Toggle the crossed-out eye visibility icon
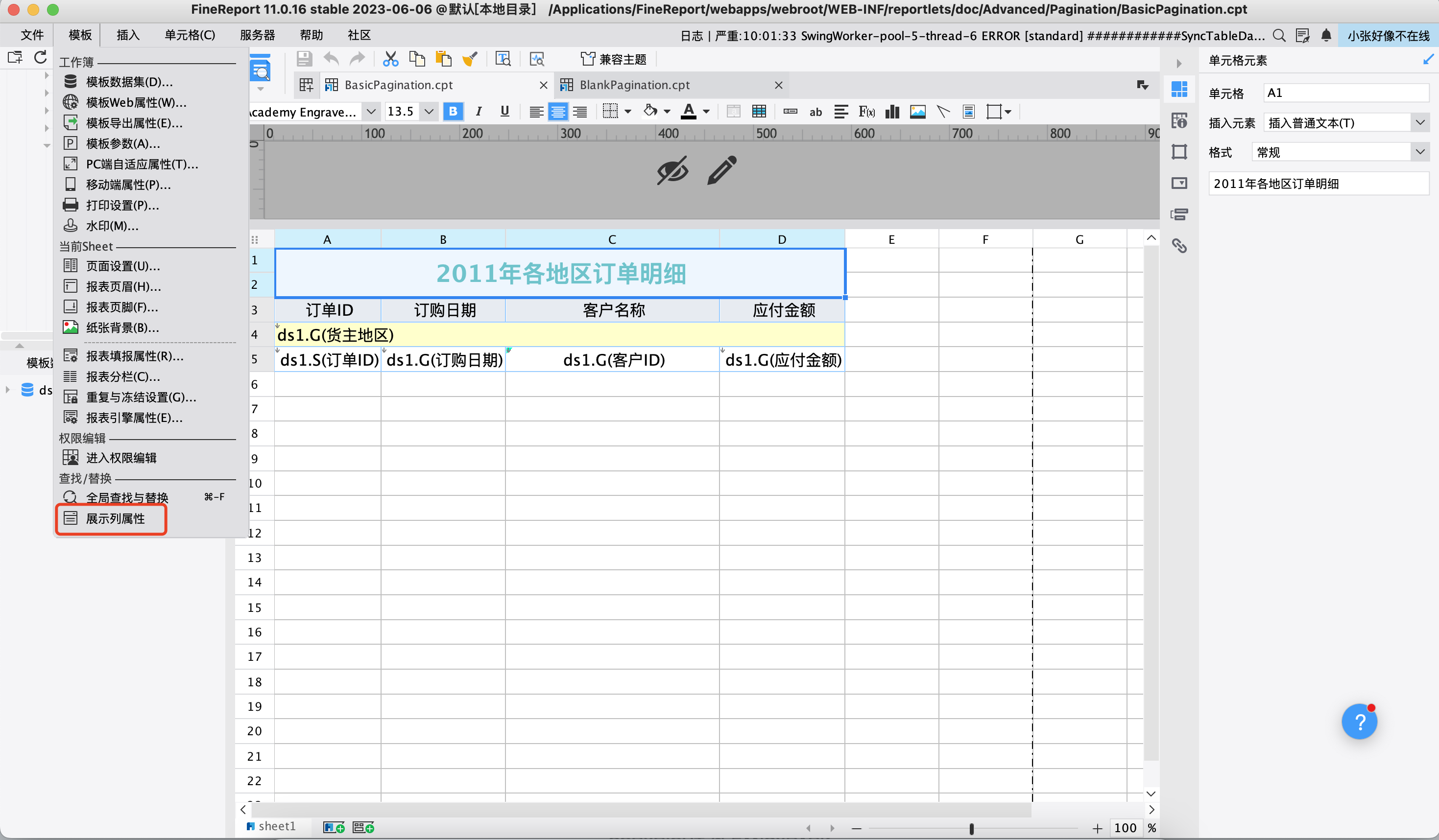 (672, 171)
